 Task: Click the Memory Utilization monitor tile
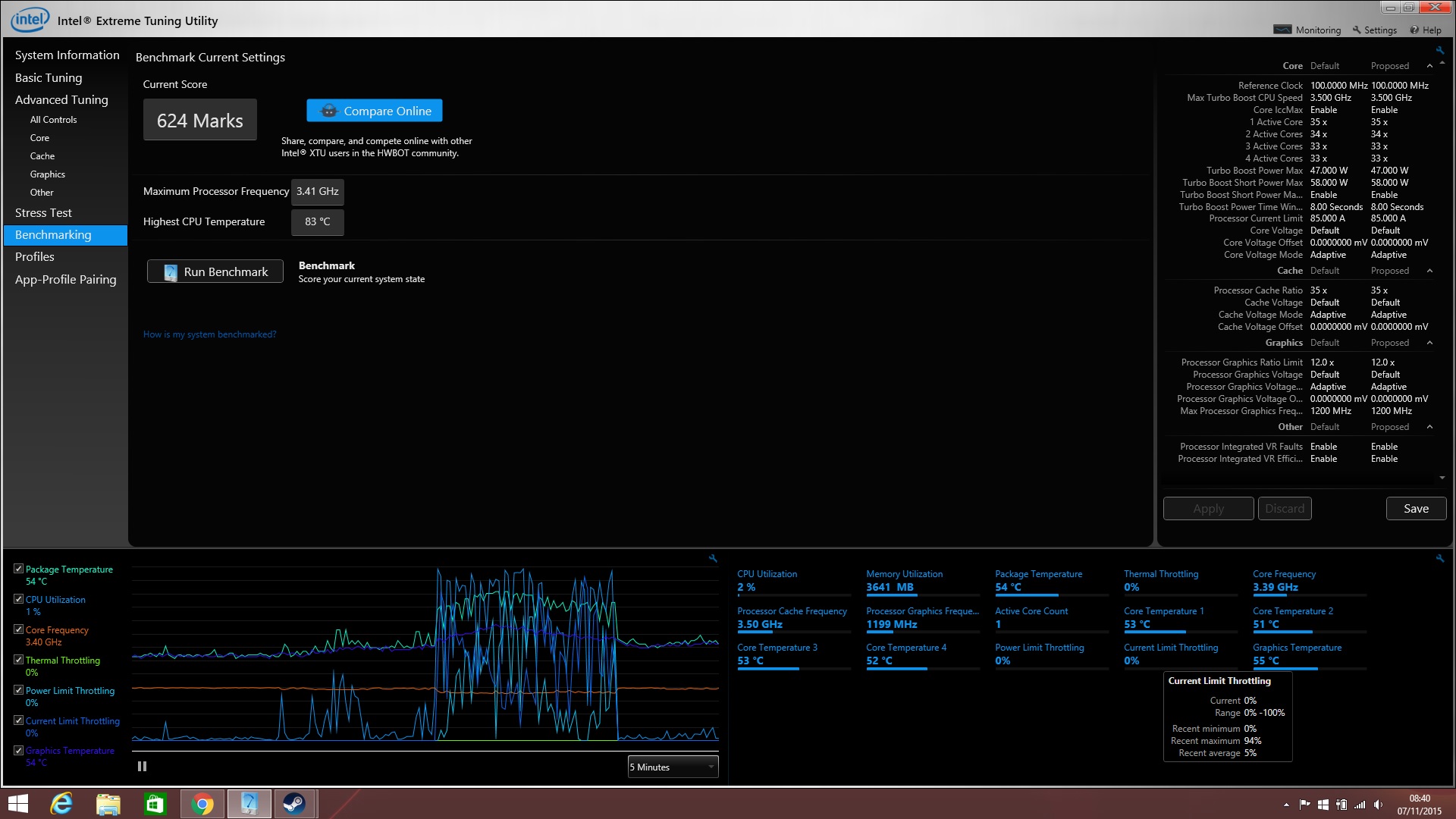tap(923, 582)
